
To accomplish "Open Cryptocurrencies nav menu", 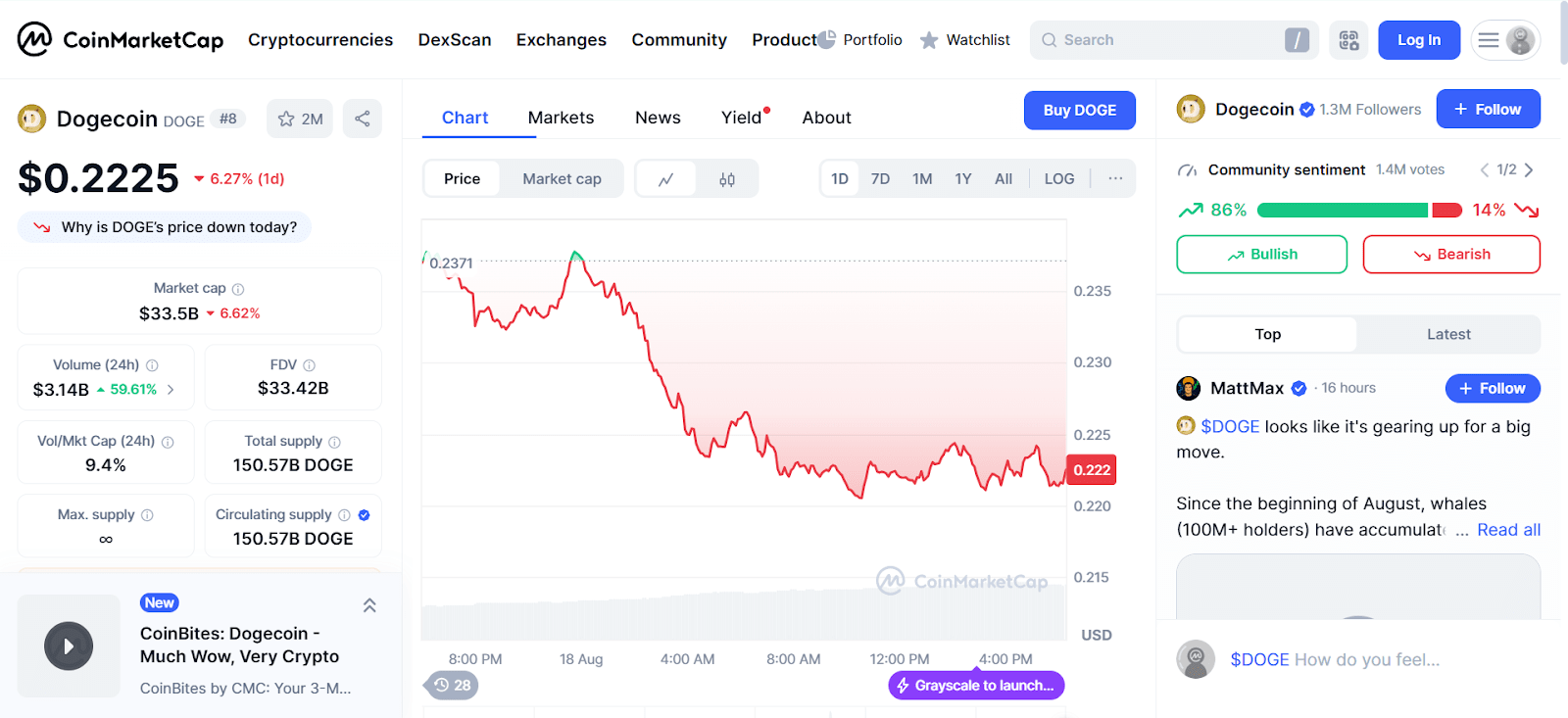I will (x=320, y=40).
